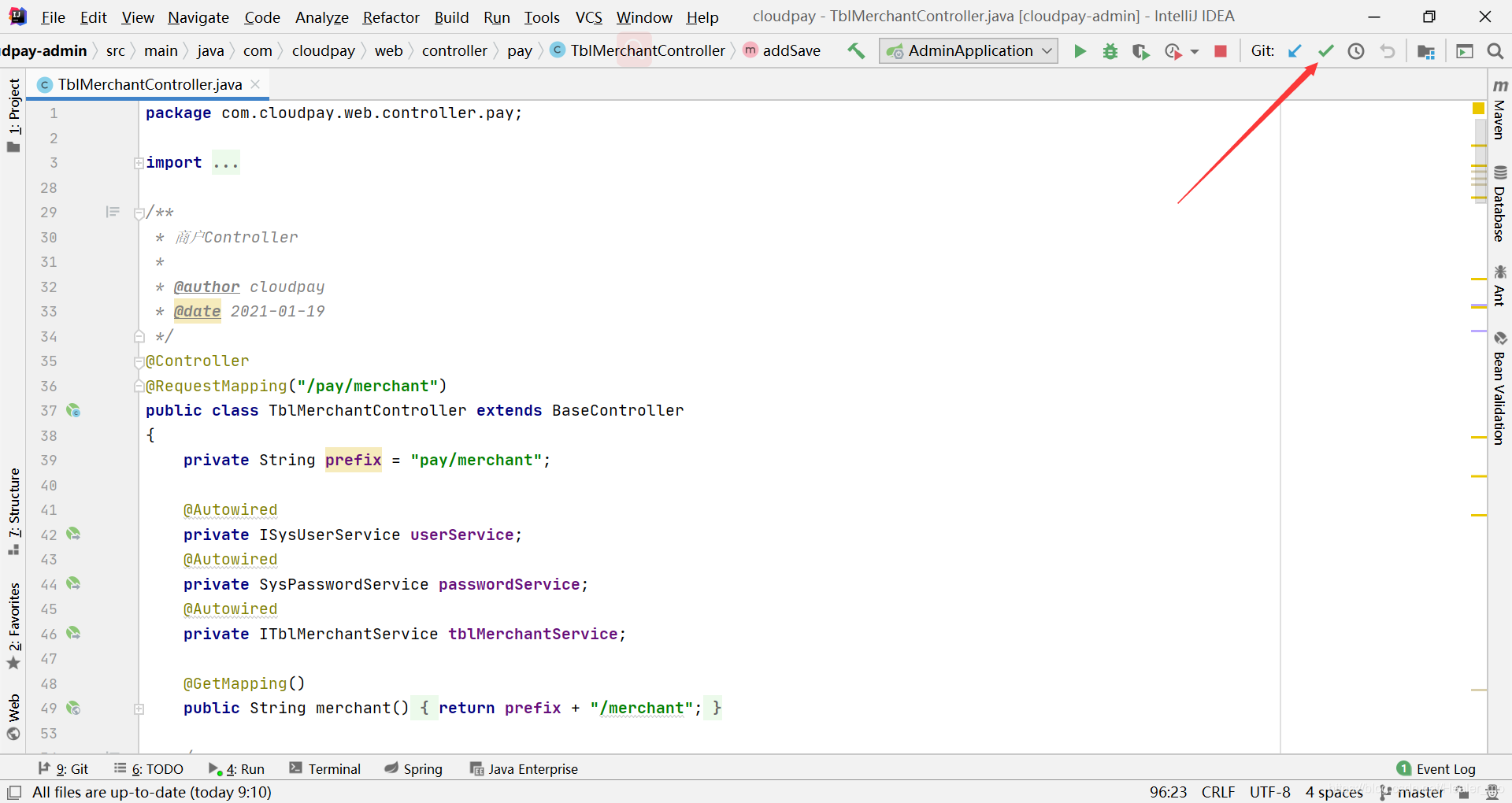This screenshot has width=1512, height=803.
Task: Click the 96:23 line column indicator
Action: pos(1168,792)
